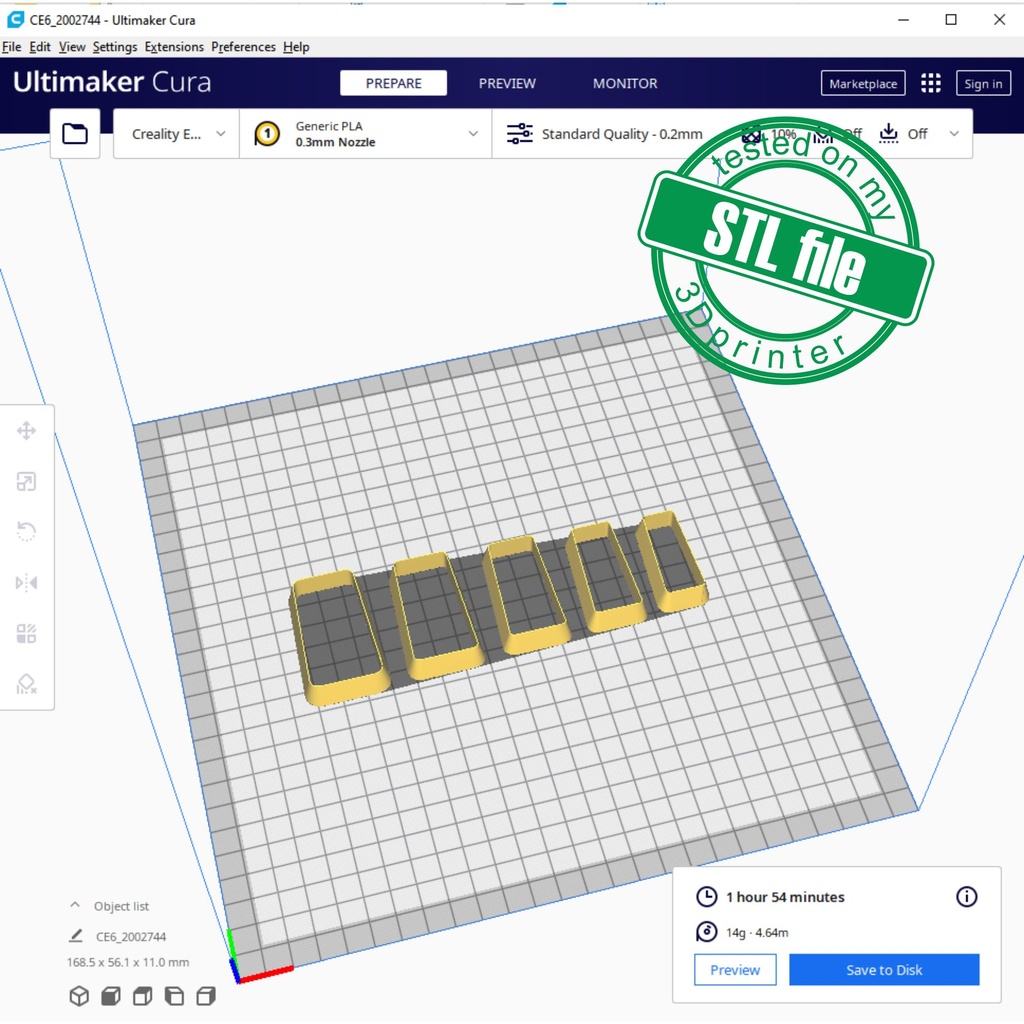Open the application switcher grid icon
The image size is (1024, 1024).
pyautogui.click(x=931, y=83)
